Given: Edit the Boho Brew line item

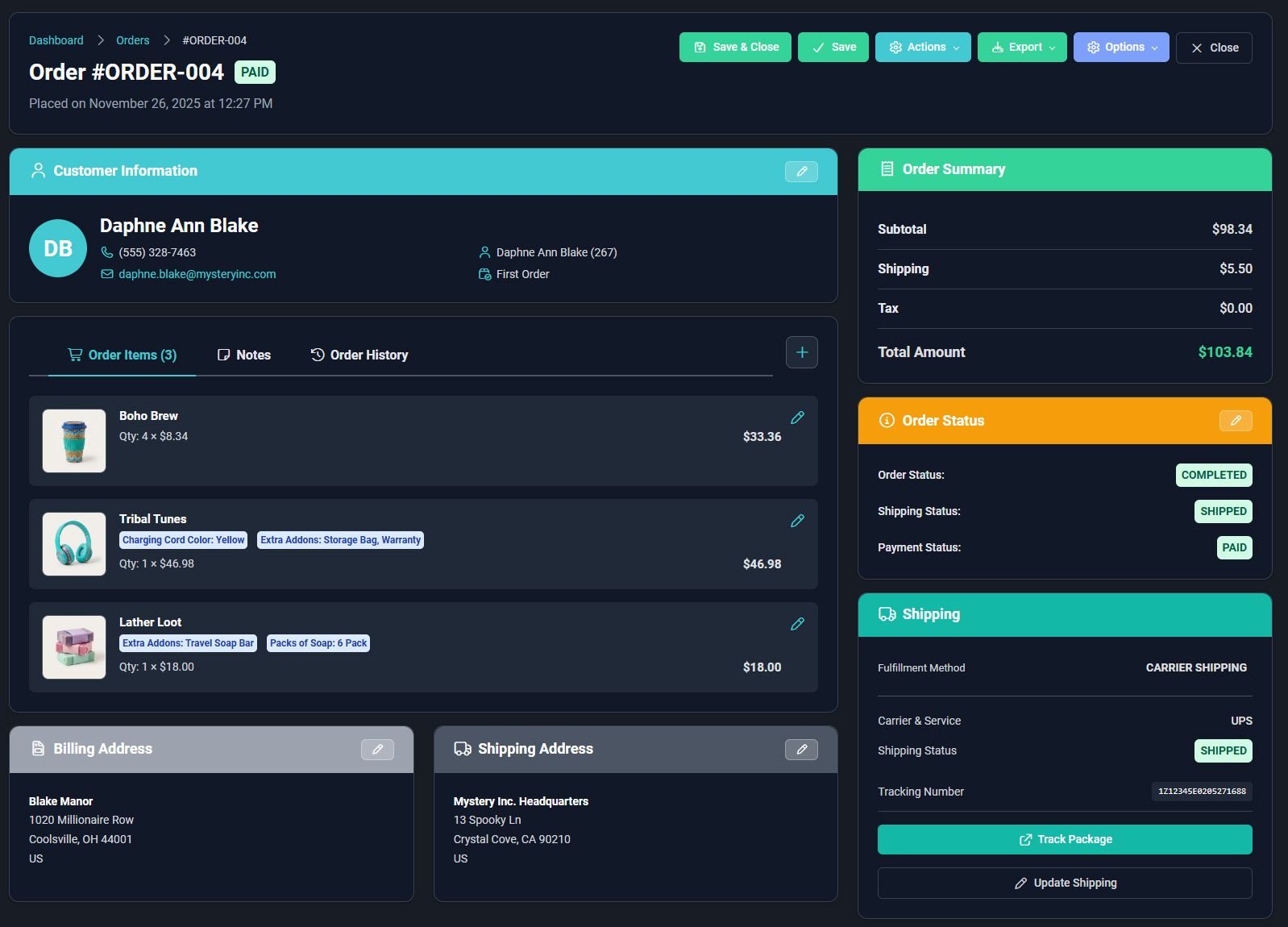Looking at the screenshot, I should coord(797,418).
